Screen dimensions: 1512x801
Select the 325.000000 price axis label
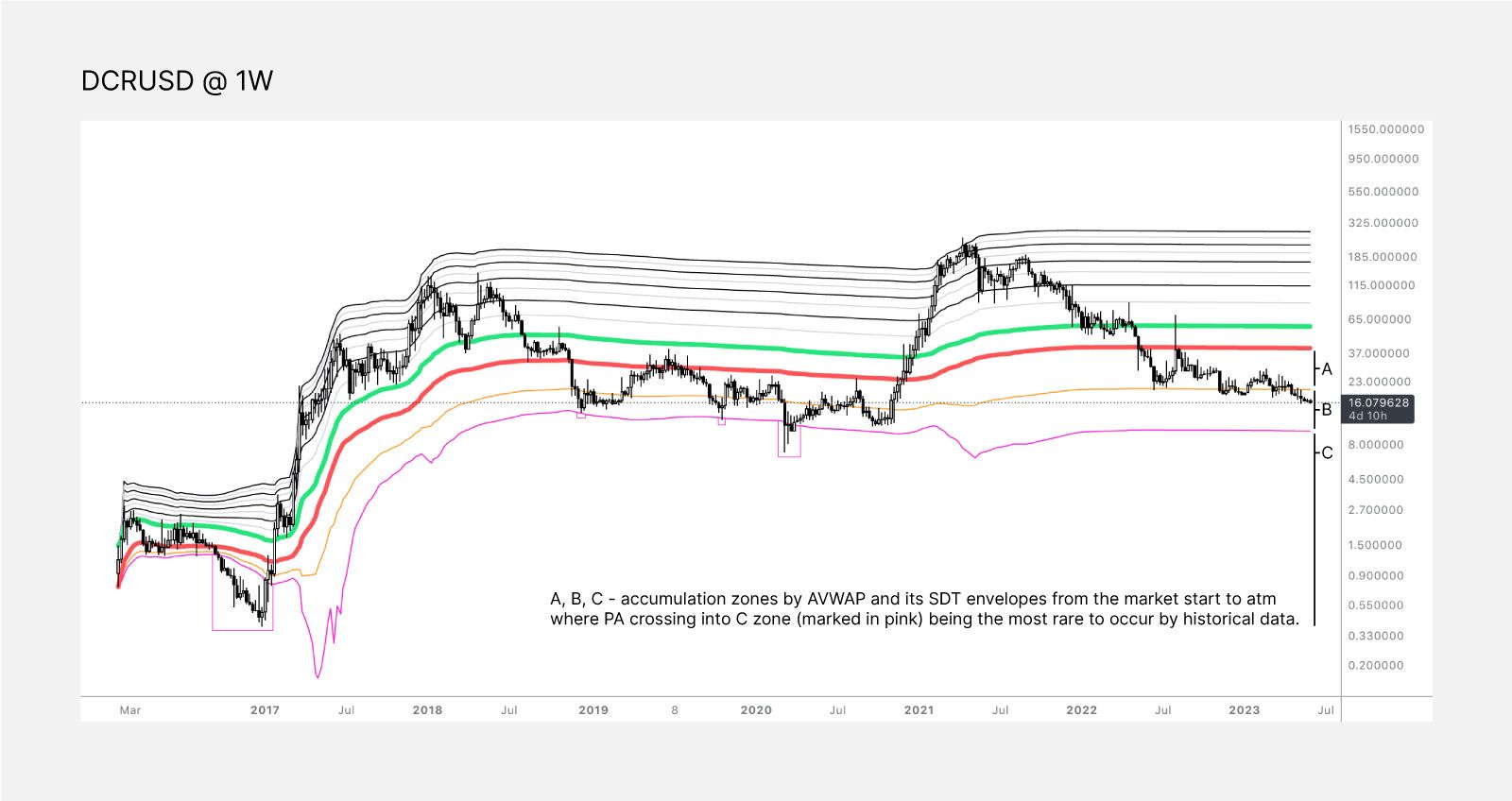[1383, 223]
